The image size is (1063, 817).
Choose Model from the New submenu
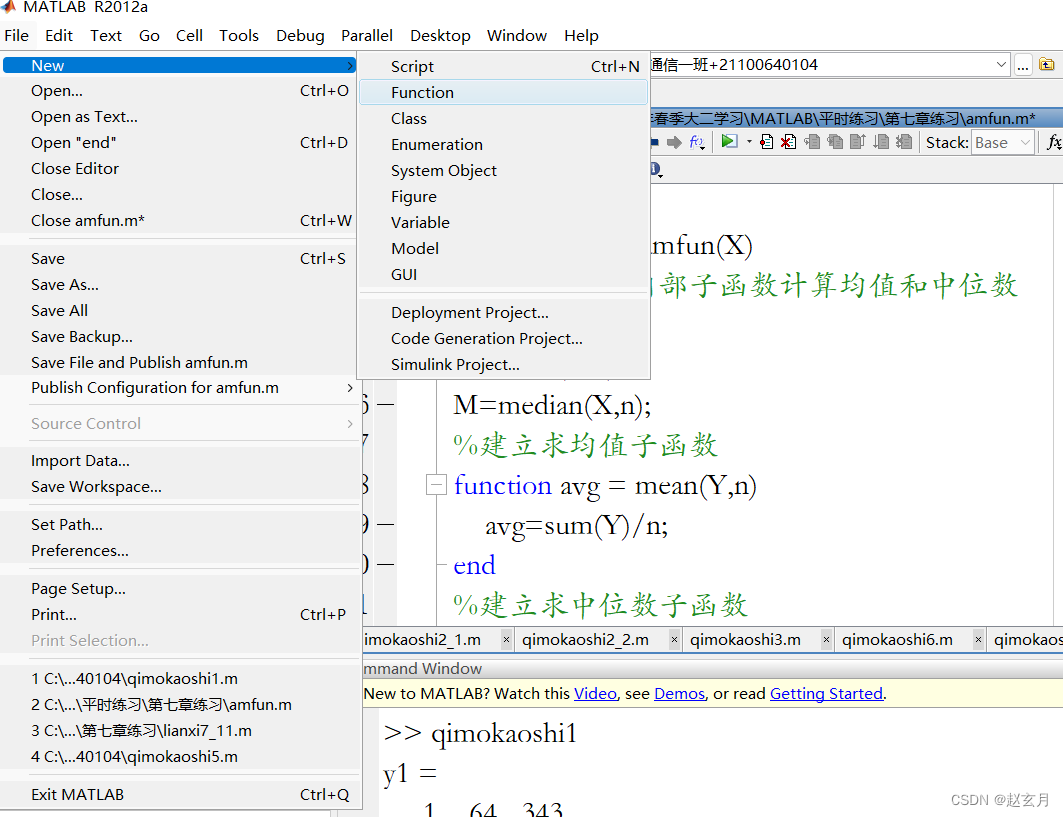(504, 248)
